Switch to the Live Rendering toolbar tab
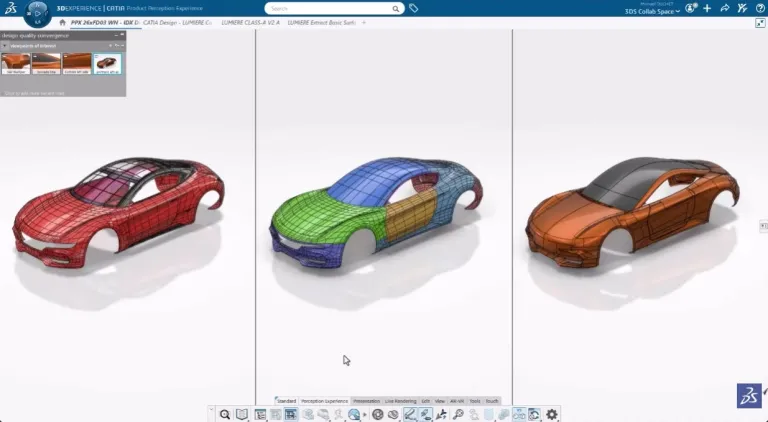768x422 pixels. (x=401, y=401)
